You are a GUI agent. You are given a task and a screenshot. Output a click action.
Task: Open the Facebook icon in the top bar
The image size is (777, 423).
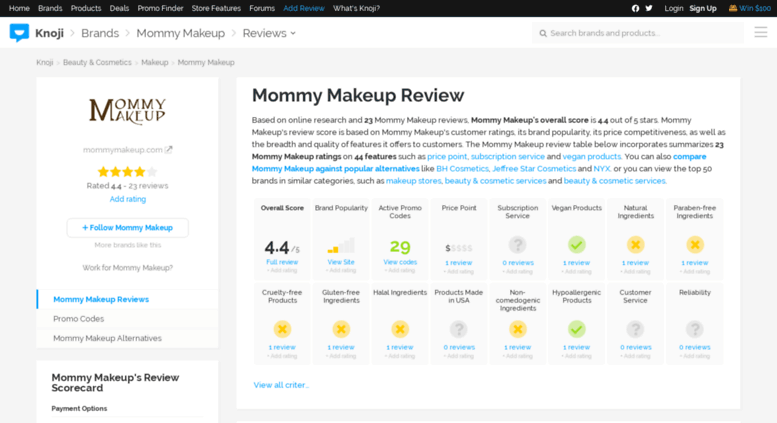(x=635, y=8)
